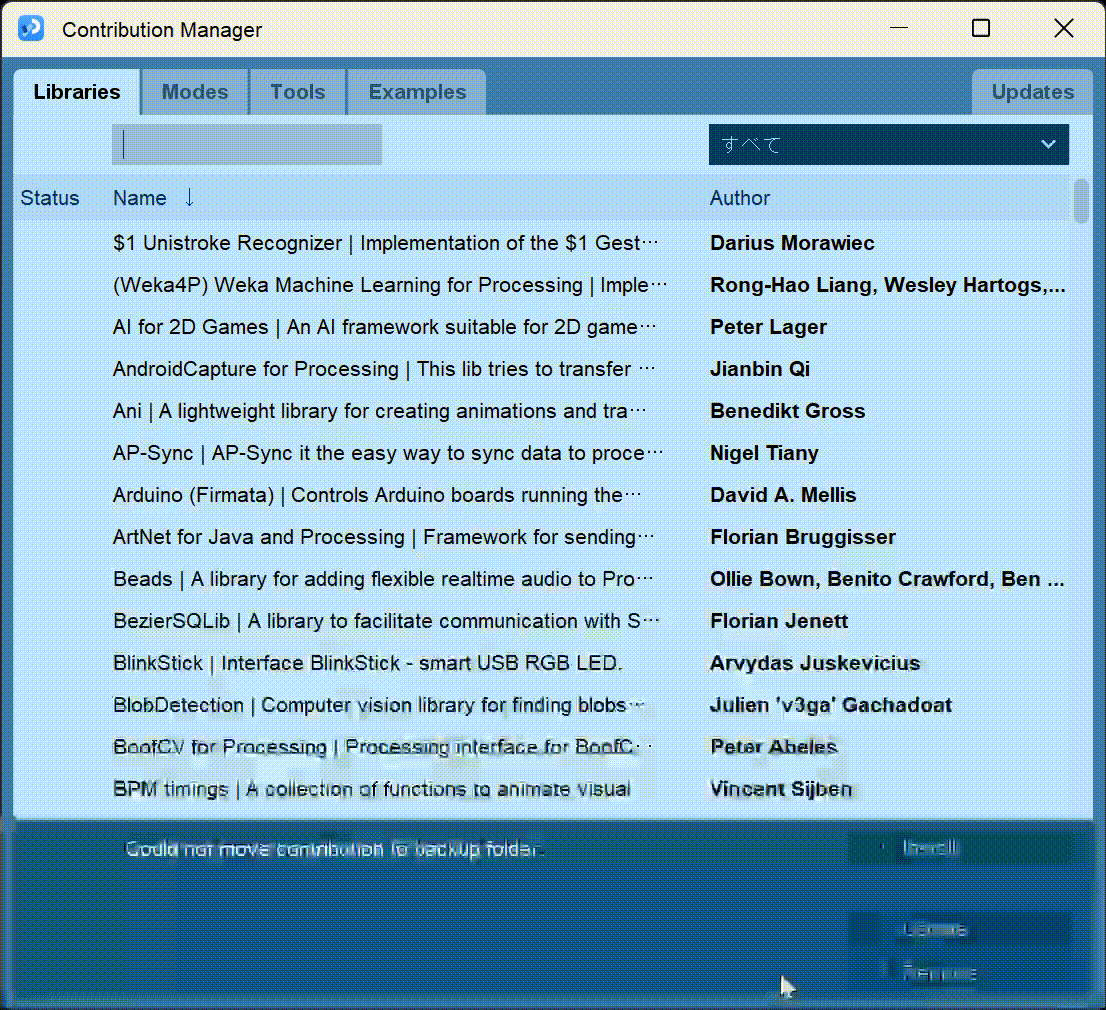Viewport: 1106px width, 1010px height.
Task: Select the AP-Sync library row
Action: (540, 453)
